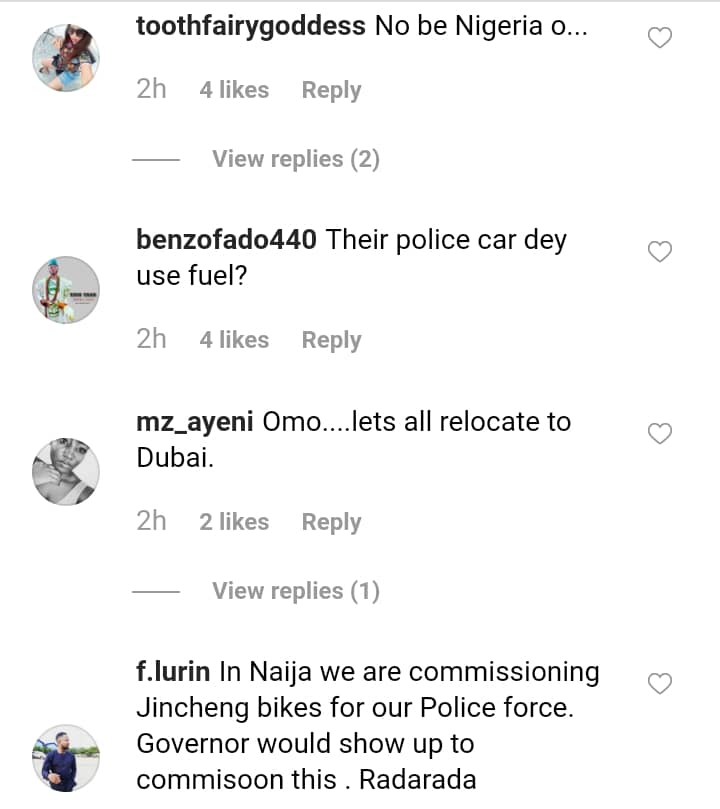Heart f.lurin's Jincheng bikes comment
Viewport: 720px width, 809px height.
pyautogui.click(x=660, y=684)
